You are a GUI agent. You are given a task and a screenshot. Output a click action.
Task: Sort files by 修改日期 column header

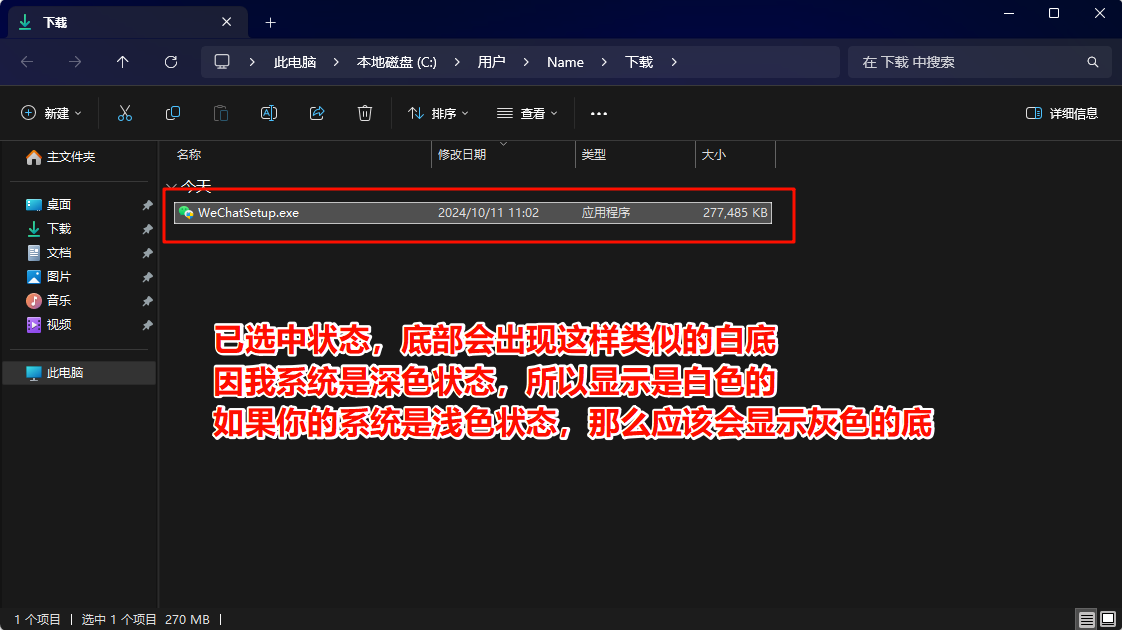[462, 155]
